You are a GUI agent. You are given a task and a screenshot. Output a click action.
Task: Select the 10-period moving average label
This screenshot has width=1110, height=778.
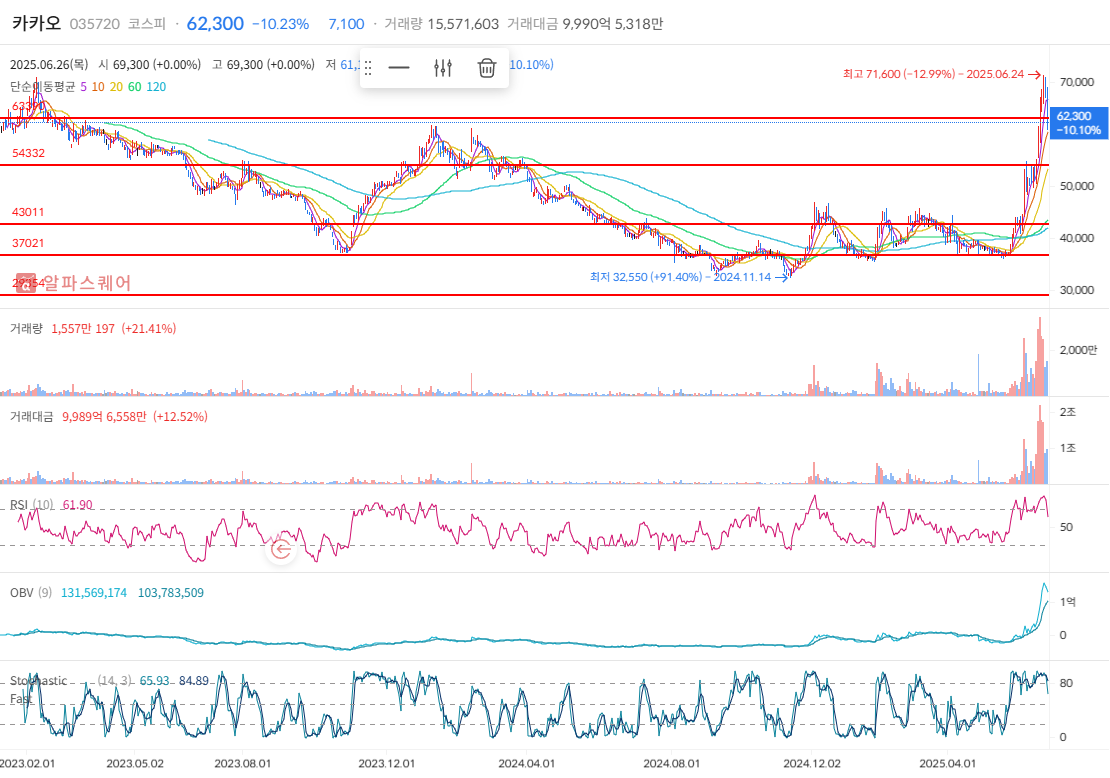pos(98,86)
